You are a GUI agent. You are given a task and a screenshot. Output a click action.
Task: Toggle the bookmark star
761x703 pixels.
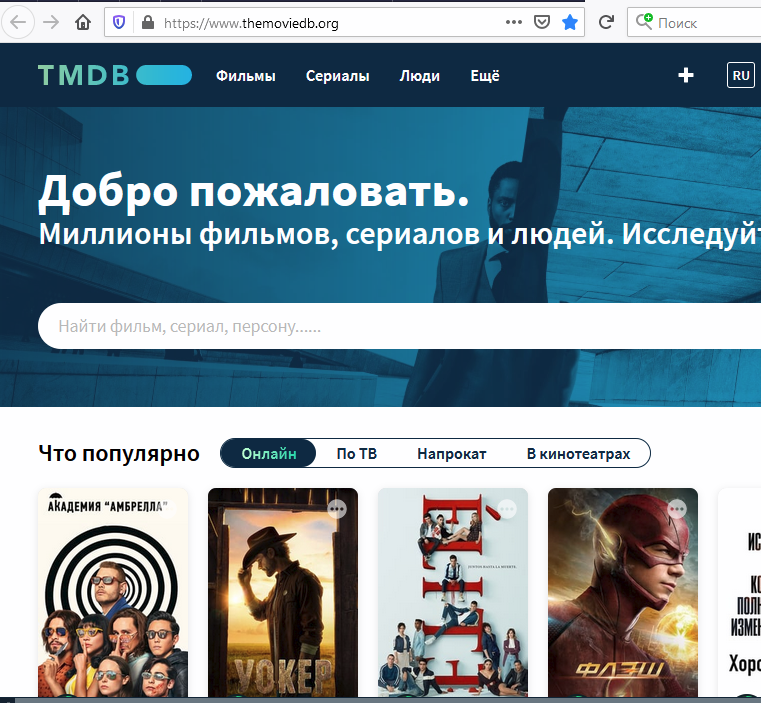(570, 22)
